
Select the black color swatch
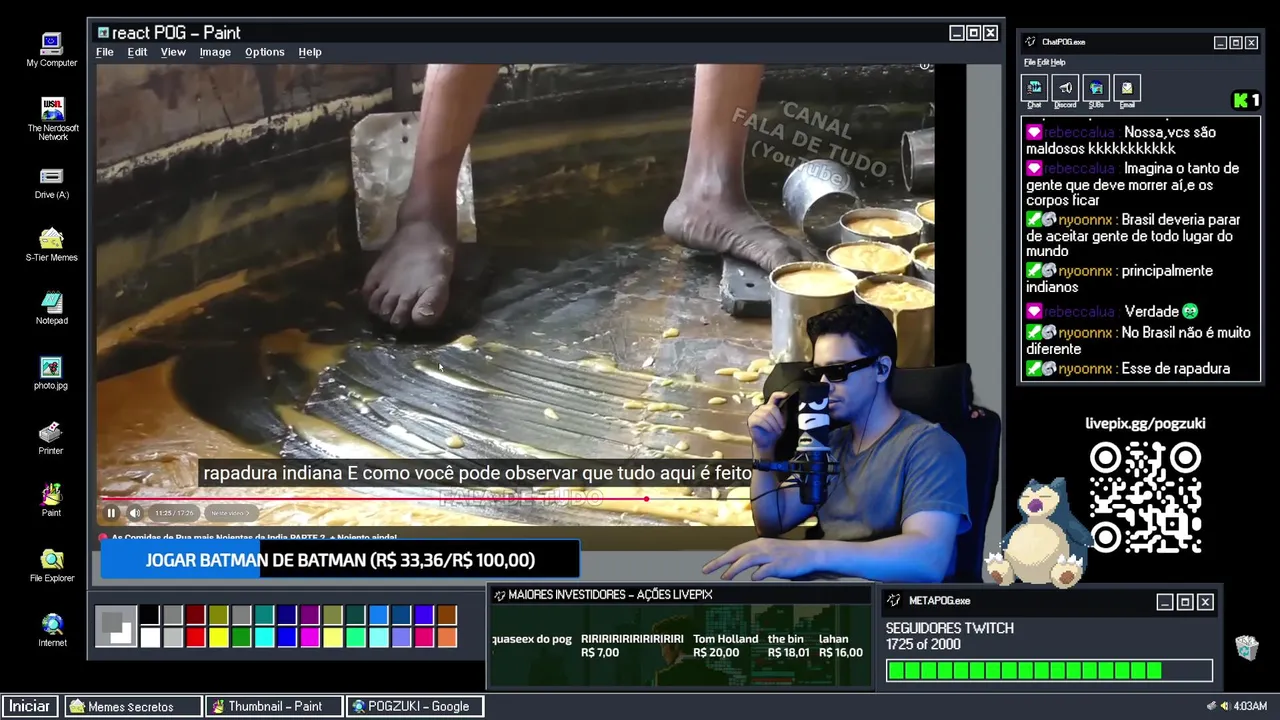point(149,614)
